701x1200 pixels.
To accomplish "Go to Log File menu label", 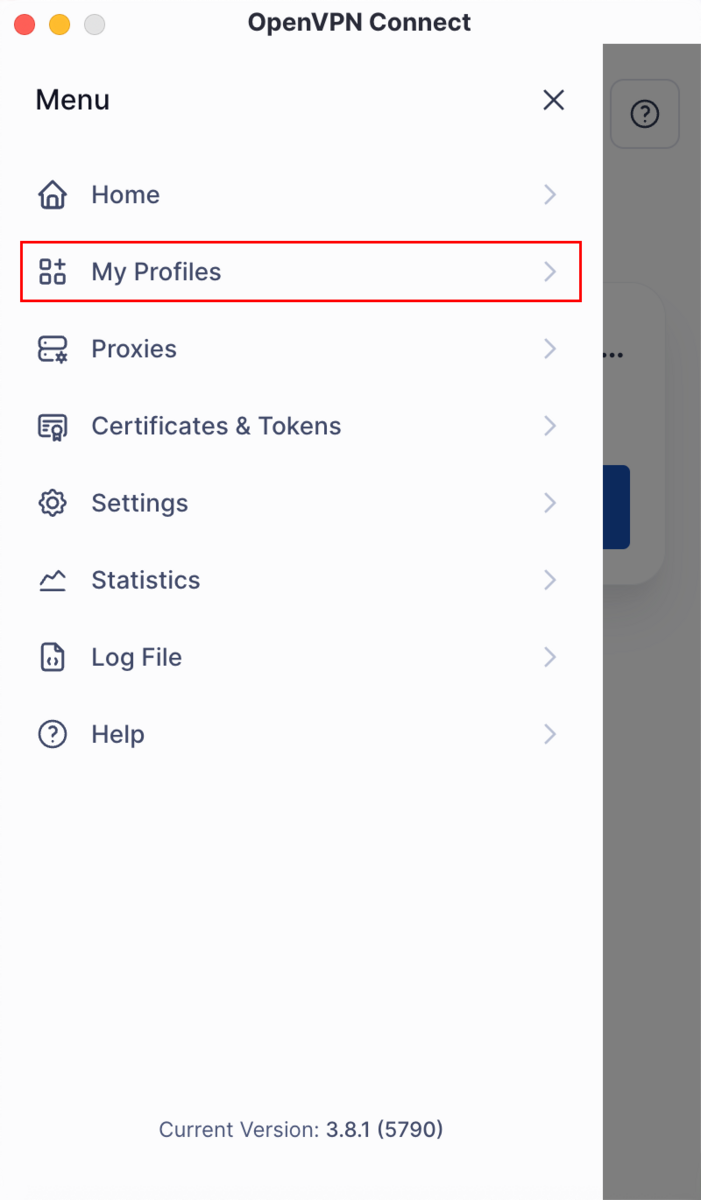I will (136, 657).
